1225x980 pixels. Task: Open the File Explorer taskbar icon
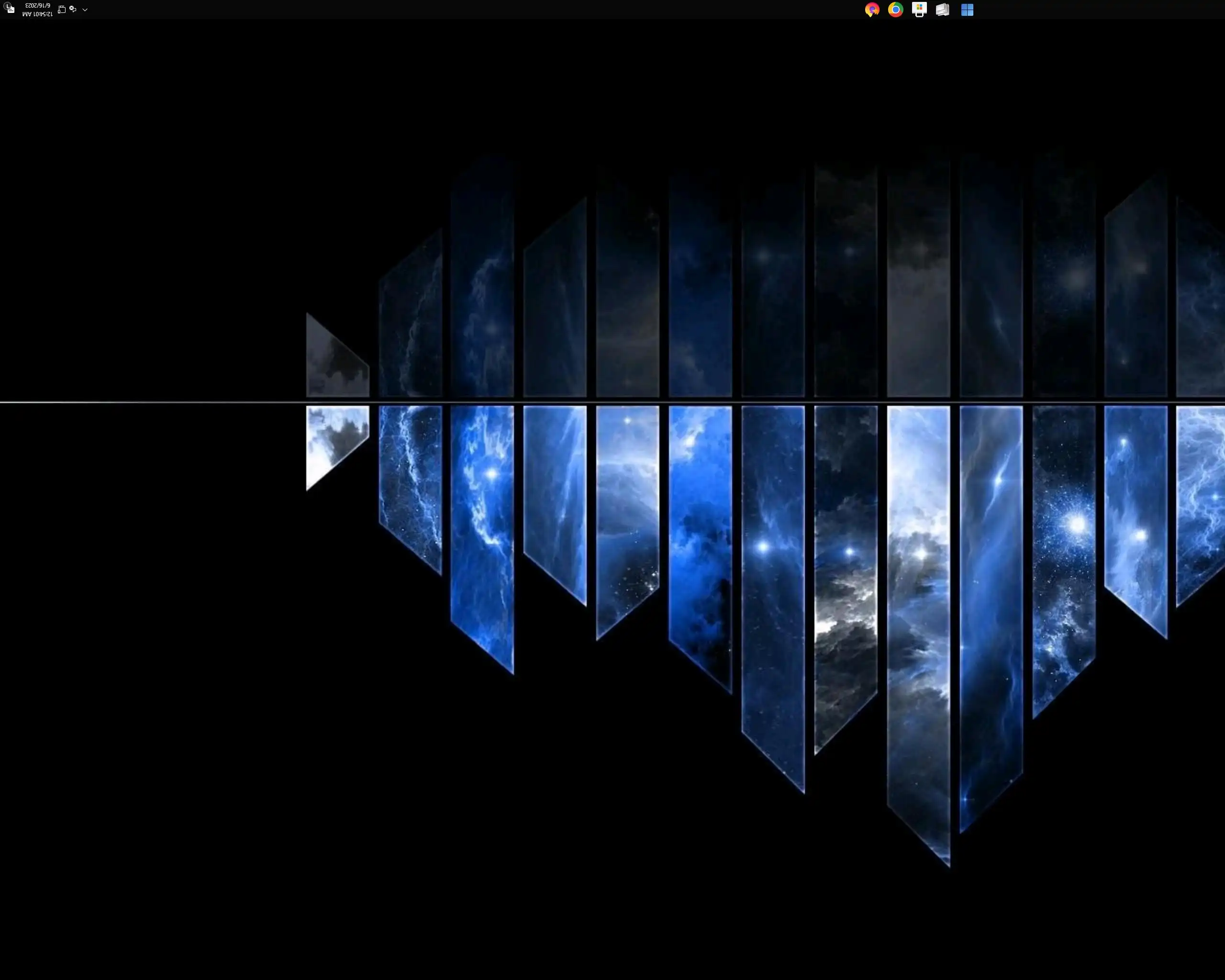tap(943, 10)
